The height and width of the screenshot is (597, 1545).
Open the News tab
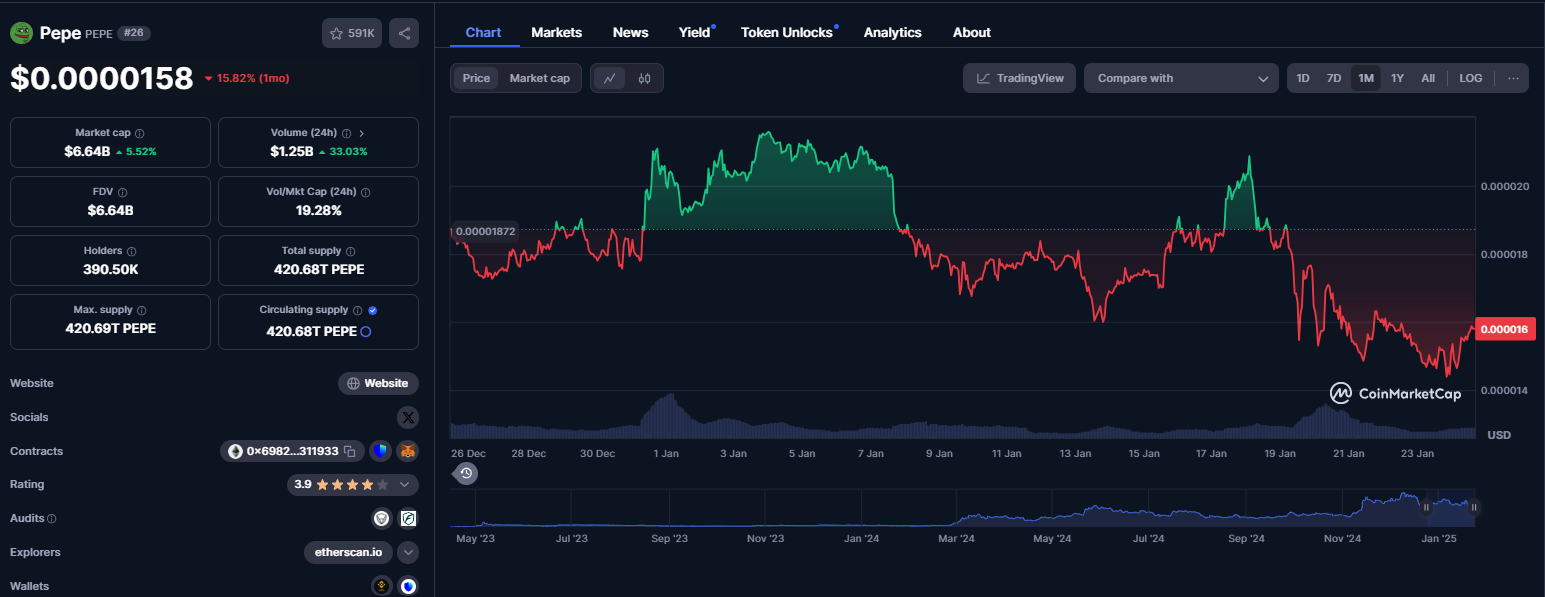(631, 32)
